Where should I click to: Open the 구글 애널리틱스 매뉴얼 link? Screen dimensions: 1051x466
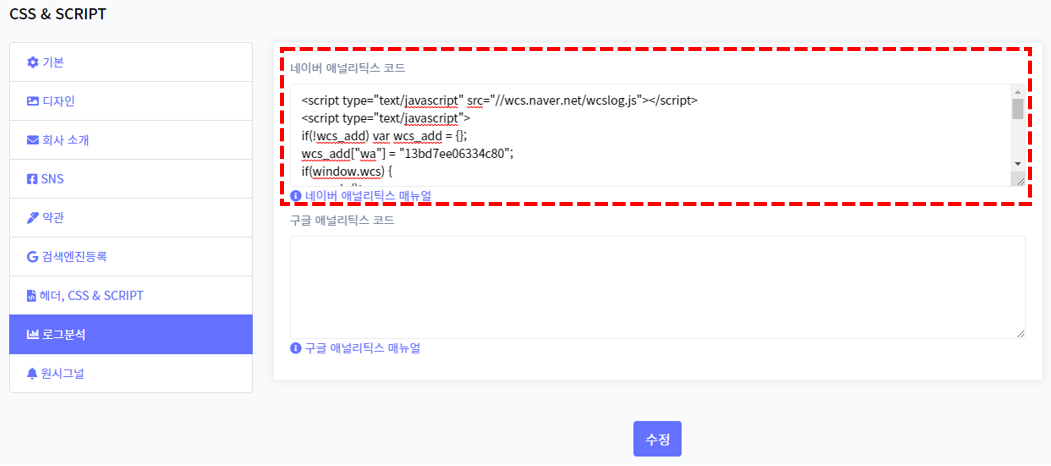click(x=363, y=348)
